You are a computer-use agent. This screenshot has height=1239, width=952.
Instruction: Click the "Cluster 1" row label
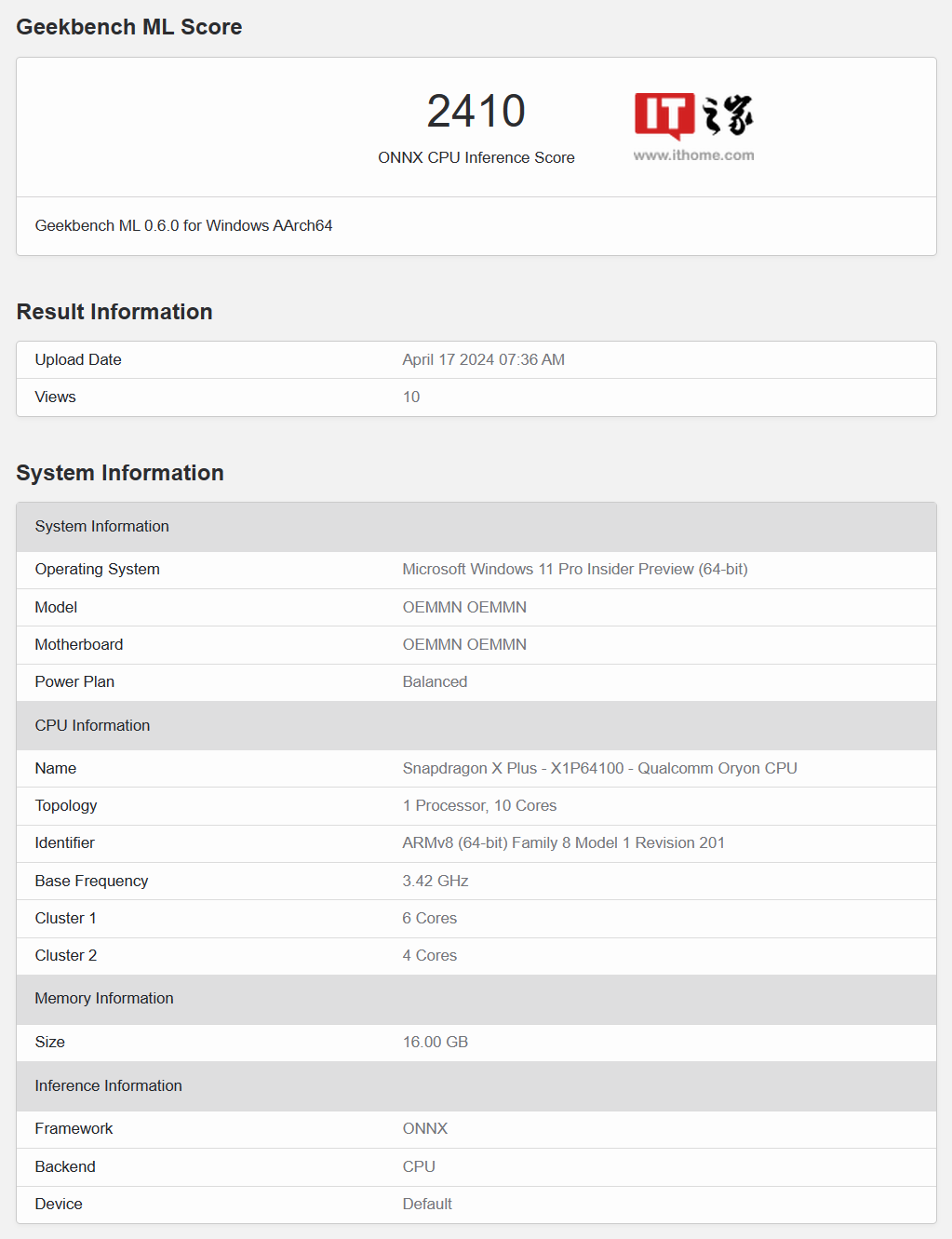coord(66,919)
